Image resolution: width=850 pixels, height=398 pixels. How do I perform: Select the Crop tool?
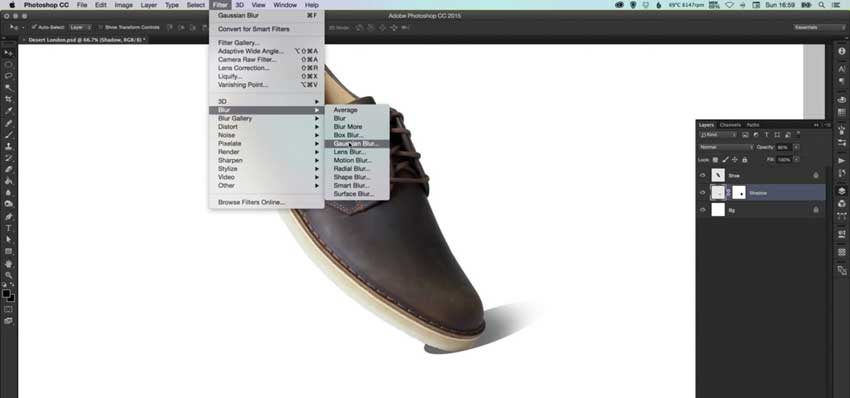coord(8,99)
